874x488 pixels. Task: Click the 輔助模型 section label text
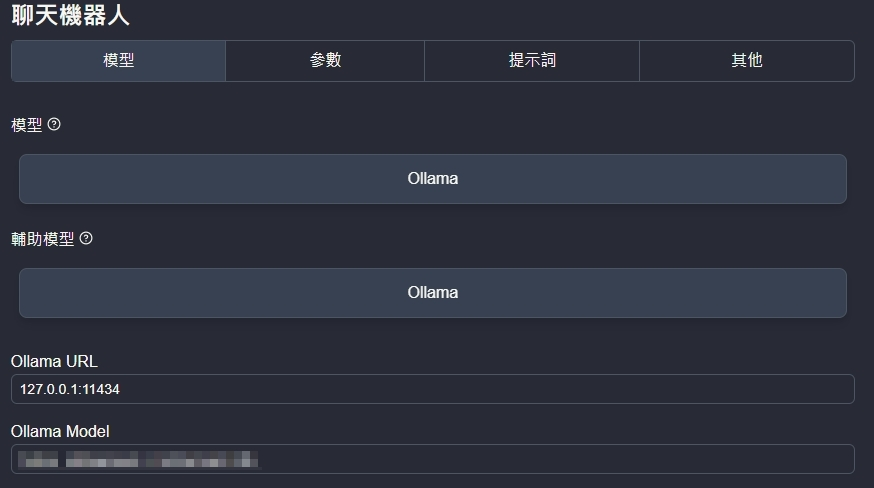42,239
